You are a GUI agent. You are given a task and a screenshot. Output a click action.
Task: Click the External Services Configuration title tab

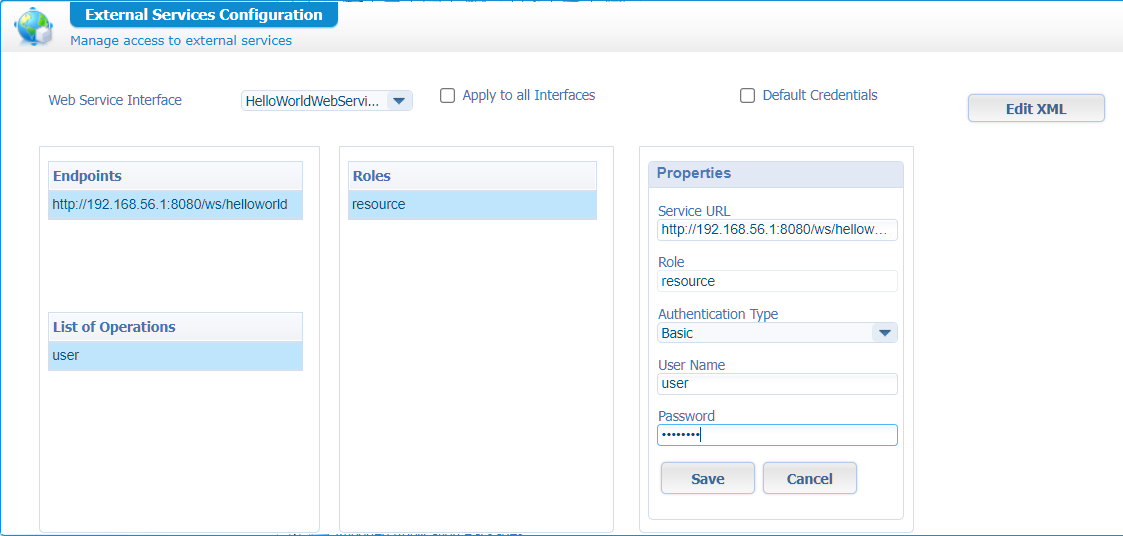click(x=204, y=15)
